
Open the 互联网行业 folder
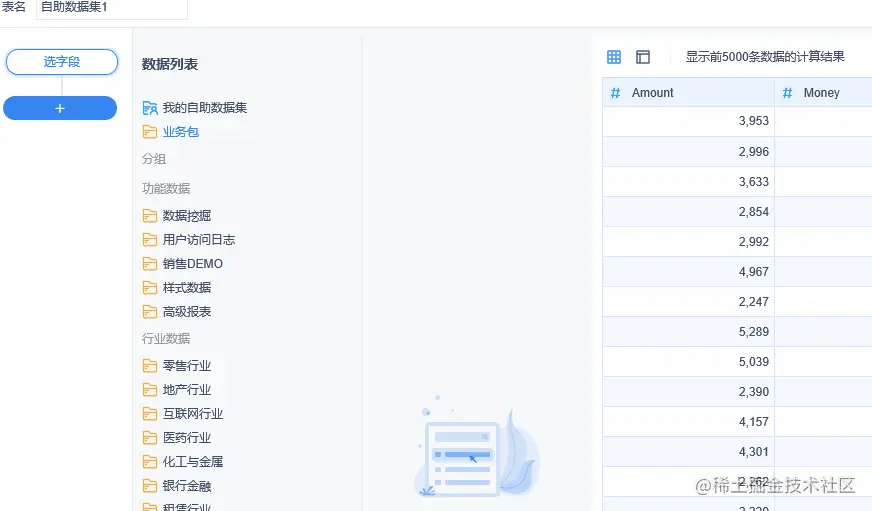[x=192, y=414]
